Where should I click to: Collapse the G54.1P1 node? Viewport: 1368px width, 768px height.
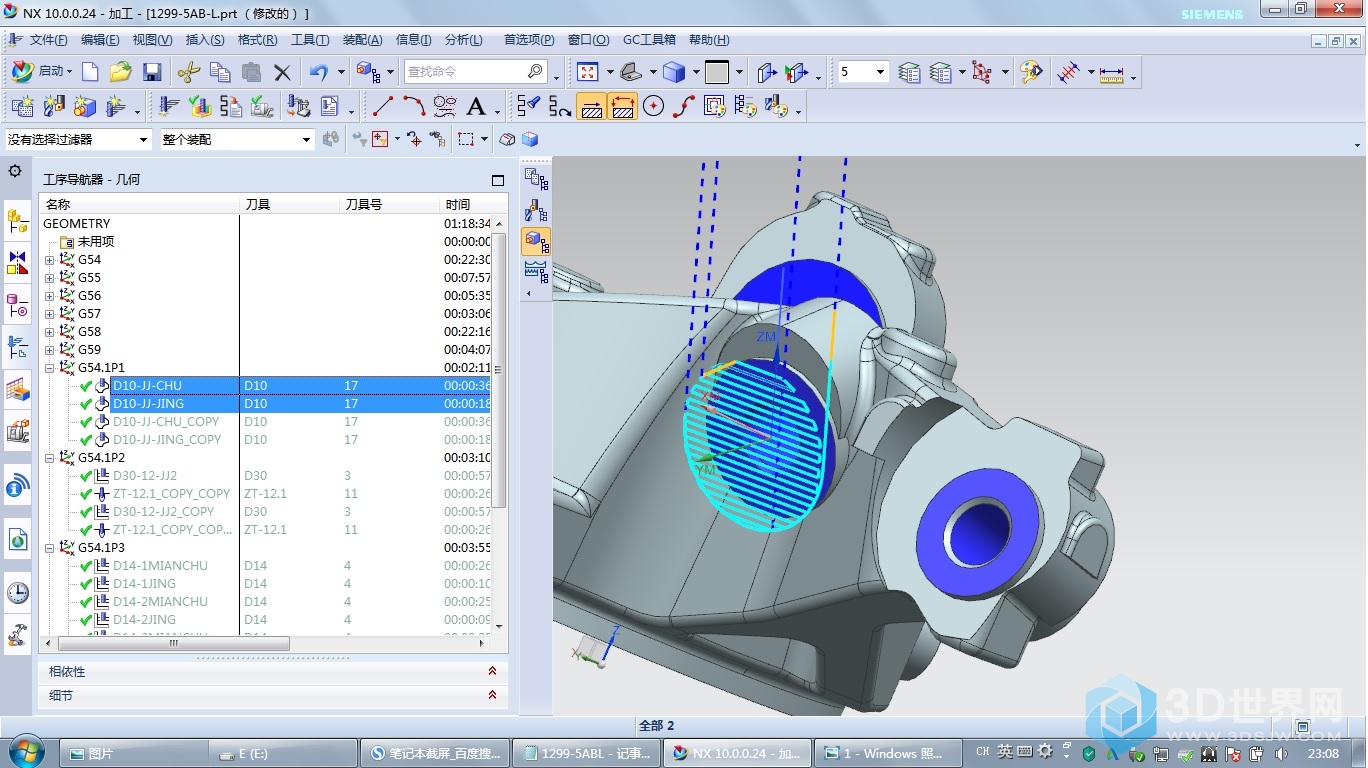tap(50, 368)
